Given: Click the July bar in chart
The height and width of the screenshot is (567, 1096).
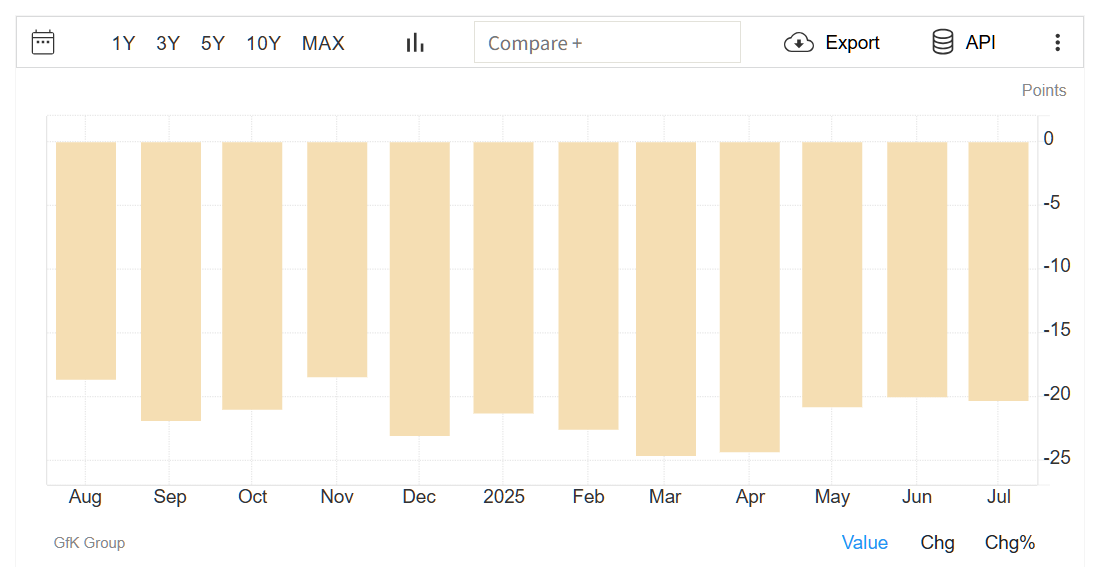Looking at the screenshot, I should (x=998, y=271).
